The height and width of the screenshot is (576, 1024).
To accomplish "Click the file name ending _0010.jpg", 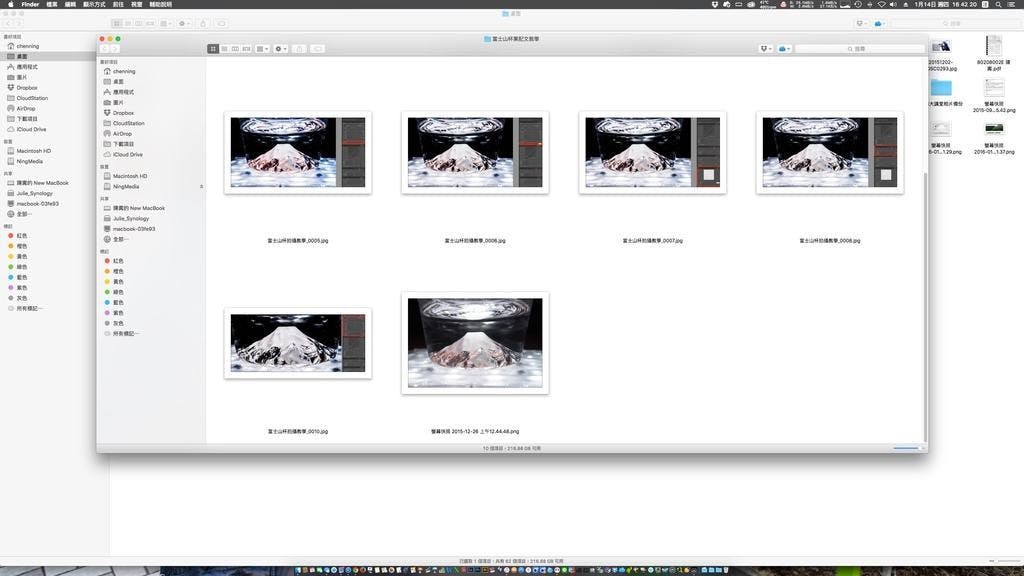I will tap(298, 432).
